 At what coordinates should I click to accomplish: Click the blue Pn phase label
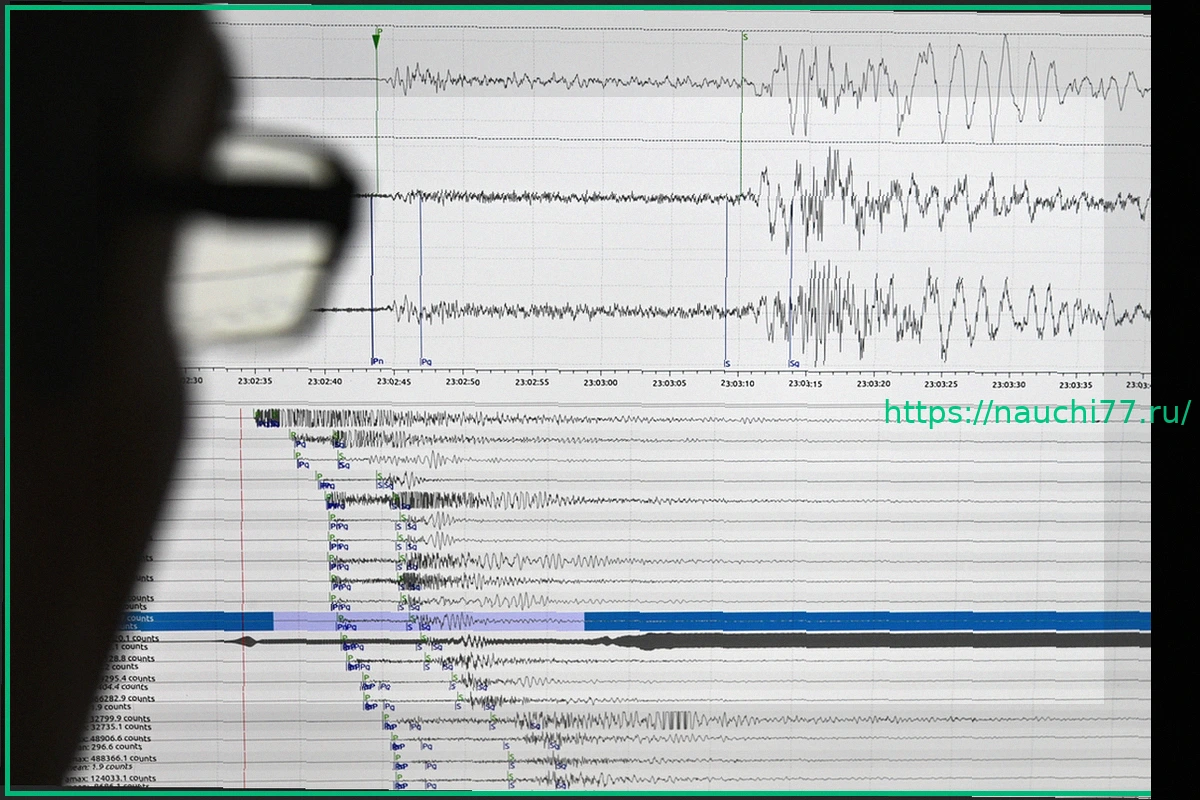(377, 361)
